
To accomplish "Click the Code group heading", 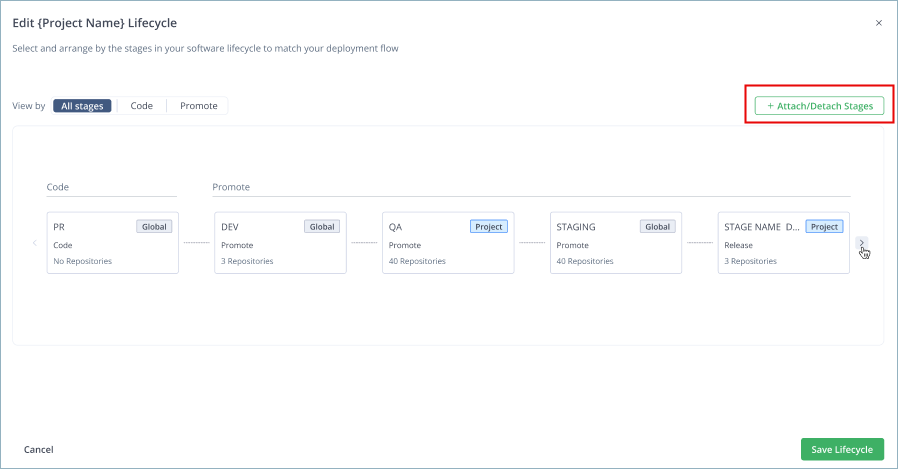I will 58,187.
